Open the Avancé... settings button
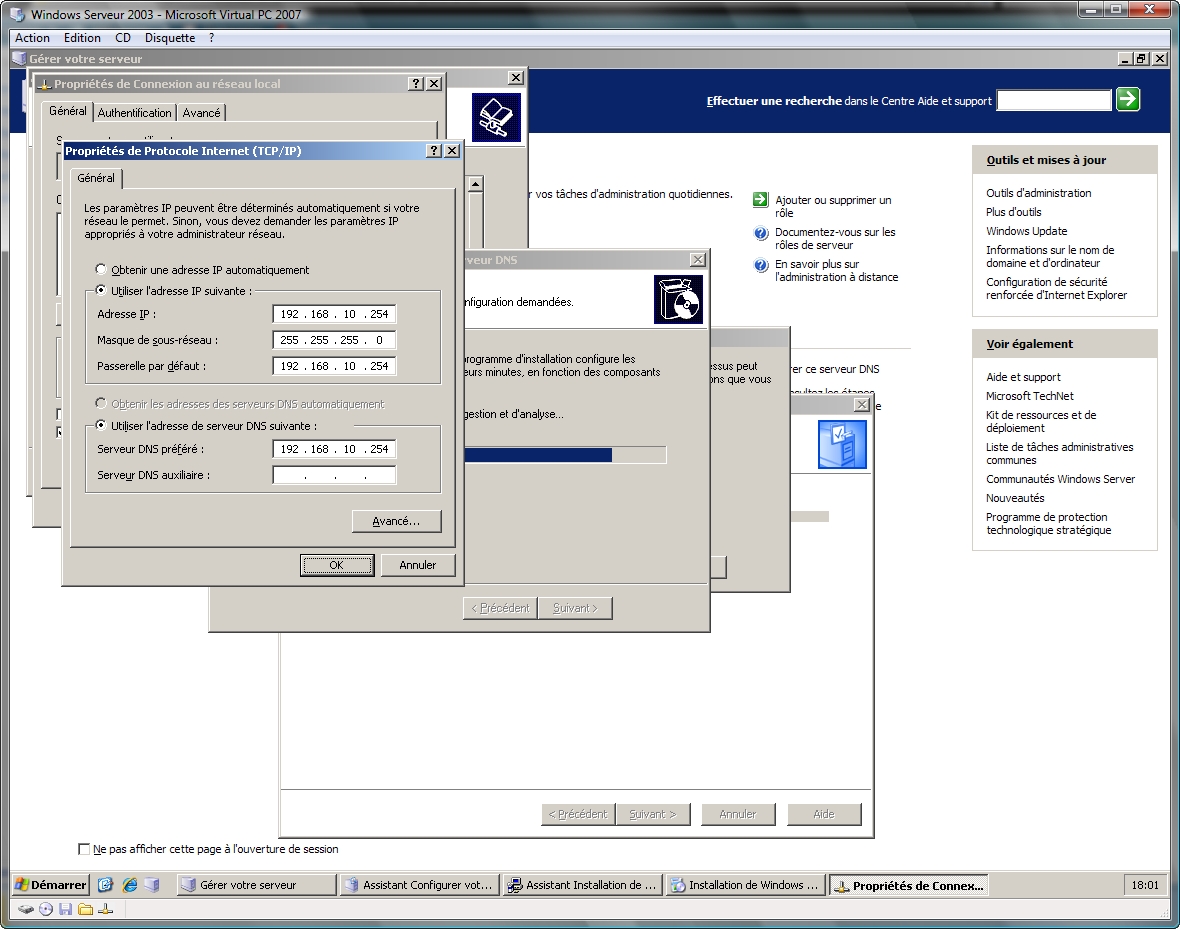 tap(397, 521)
